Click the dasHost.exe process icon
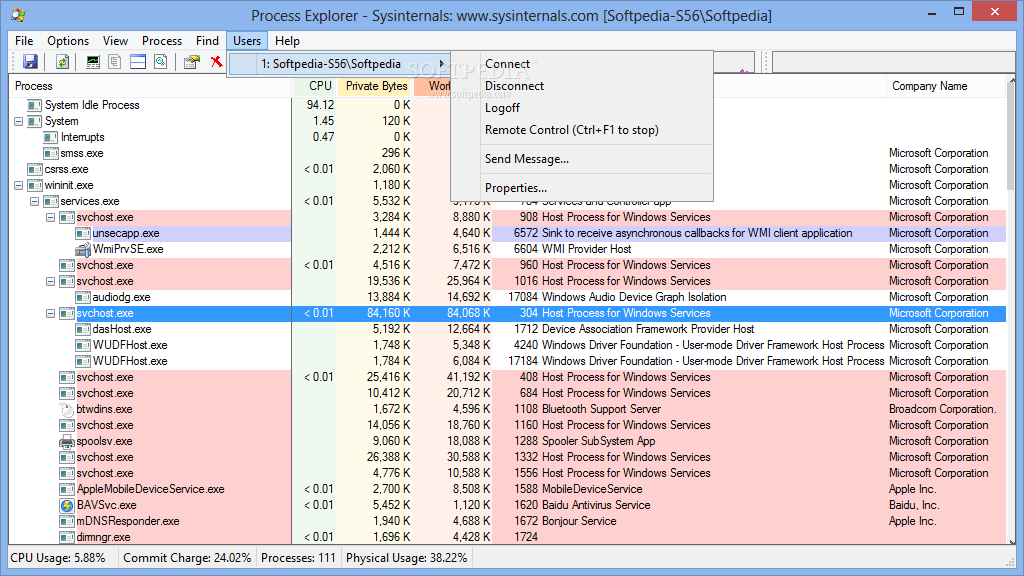 83,329
